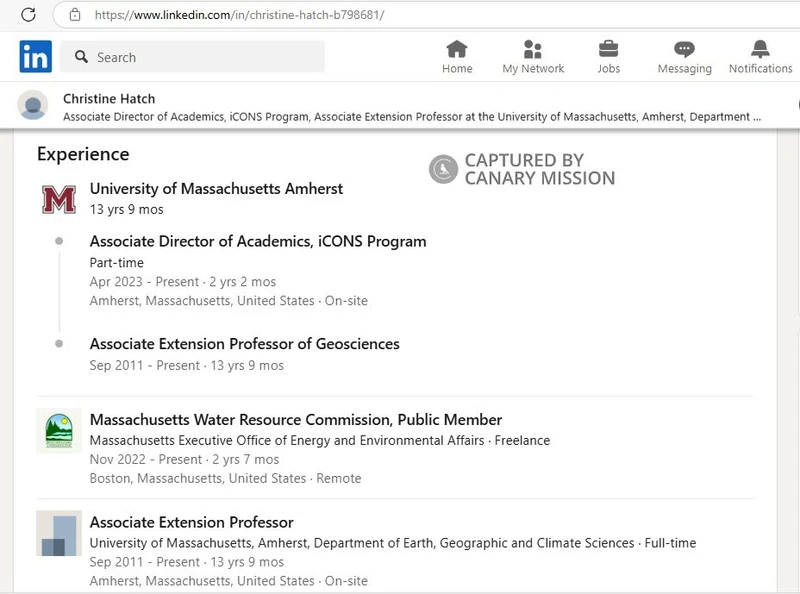Open the UMass Amherst M logo
This screenshot has width=800, height=594.
[x=59, y=199]
